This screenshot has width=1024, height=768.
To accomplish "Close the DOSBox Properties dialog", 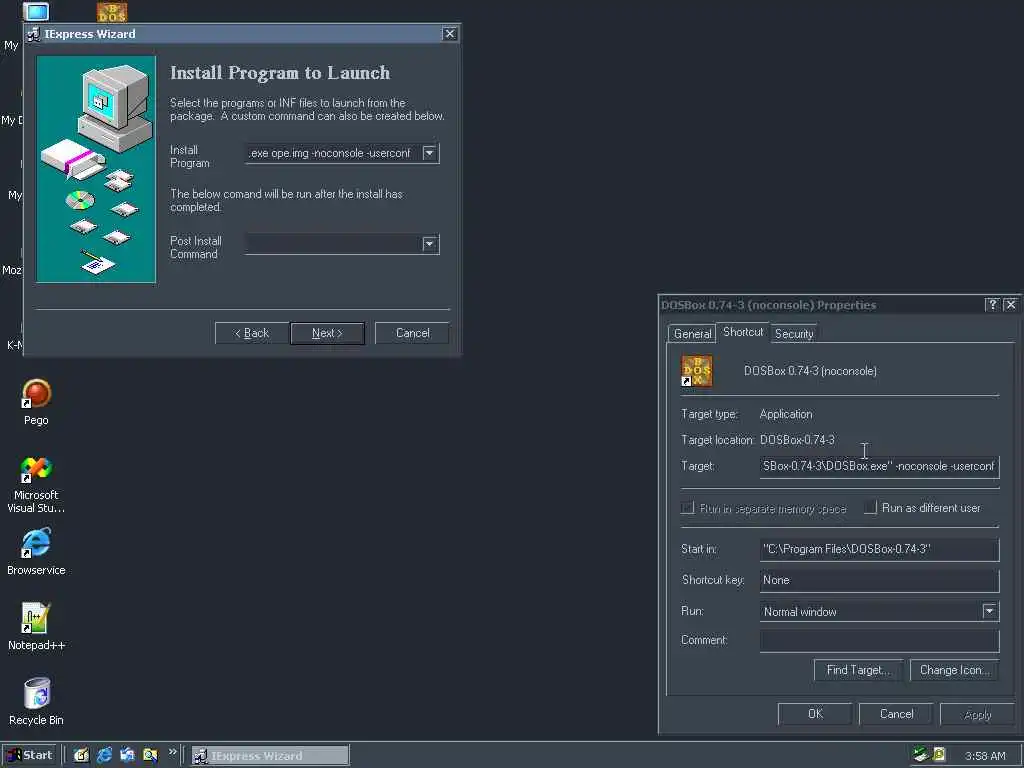I will (1011, 305).
